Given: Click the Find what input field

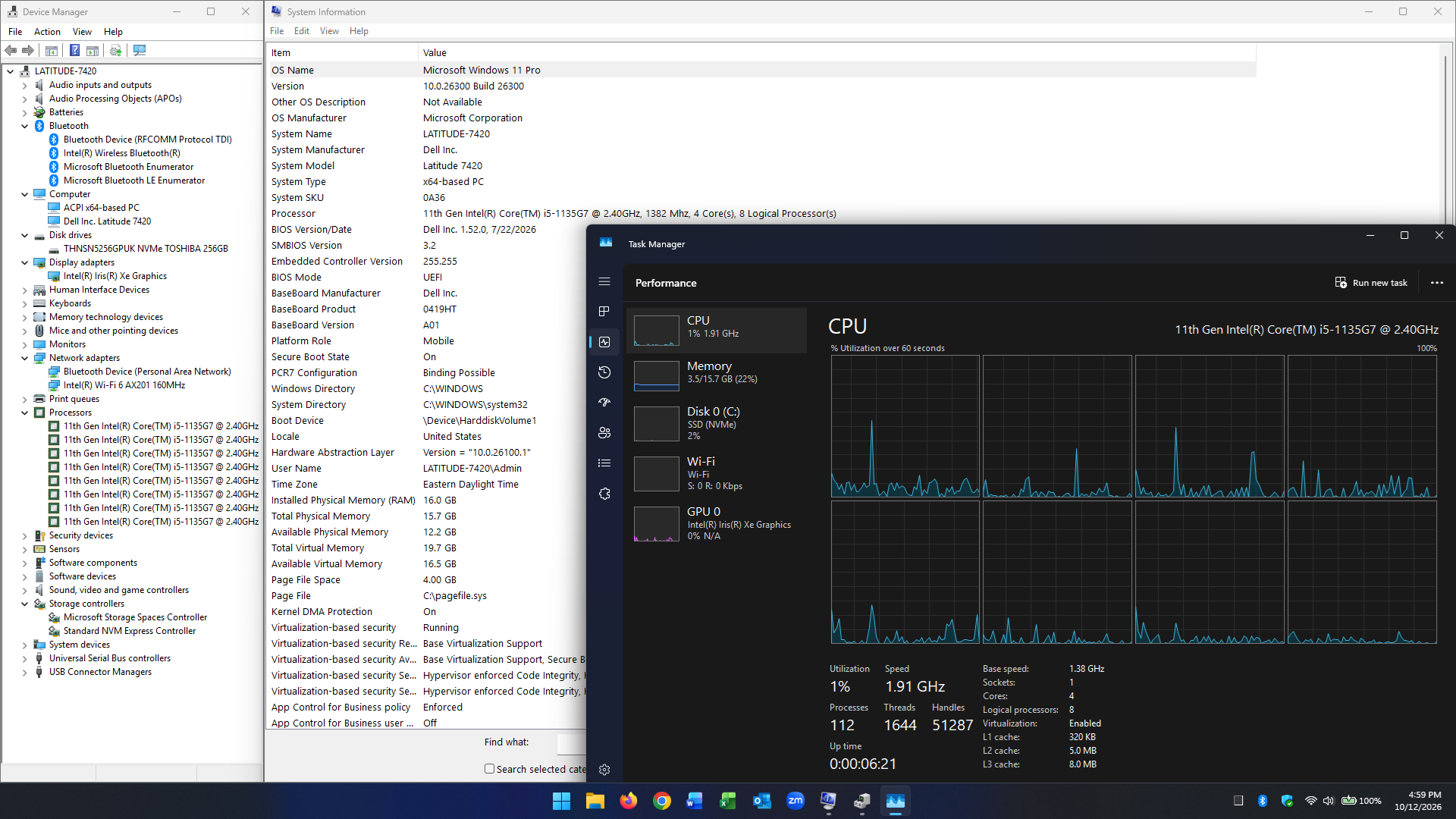Looking at the screenshot, I should (x=571, y=743).
